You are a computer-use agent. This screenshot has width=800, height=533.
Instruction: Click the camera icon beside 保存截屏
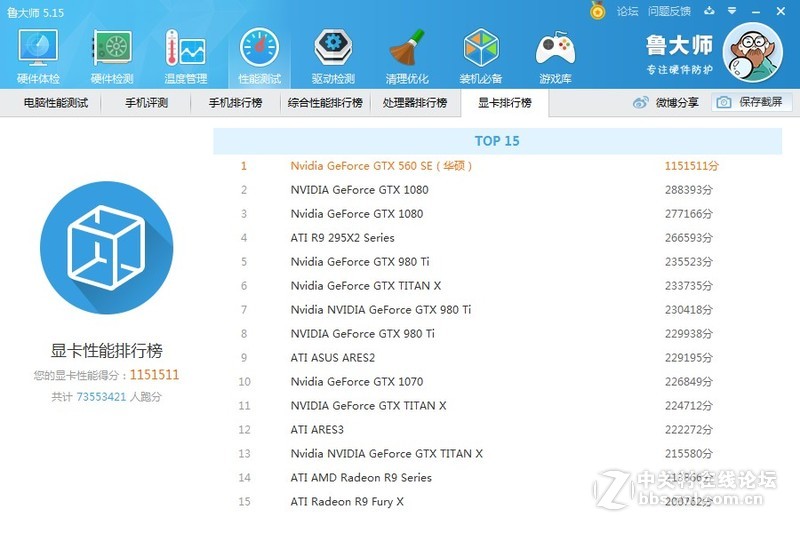[x=723, y=103]
